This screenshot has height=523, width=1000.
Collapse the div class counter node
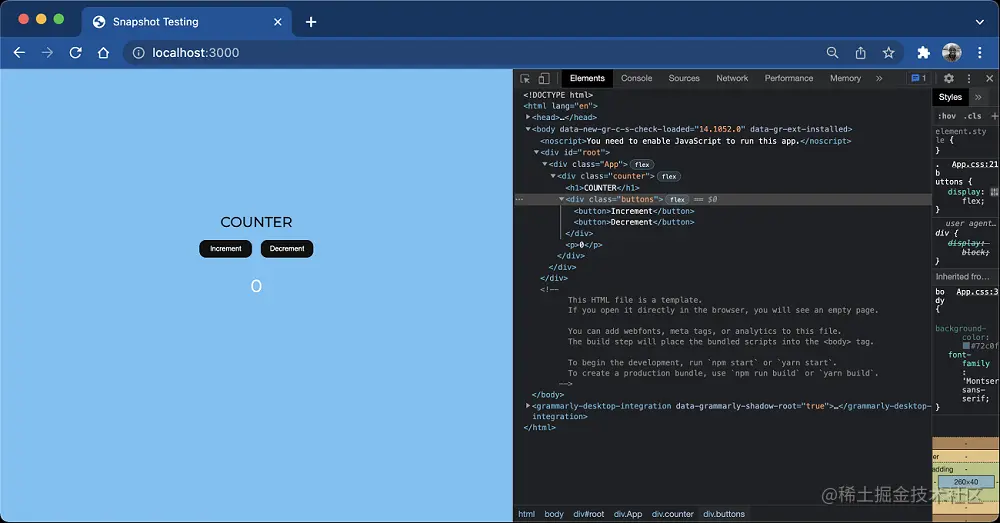pos(553,176)
